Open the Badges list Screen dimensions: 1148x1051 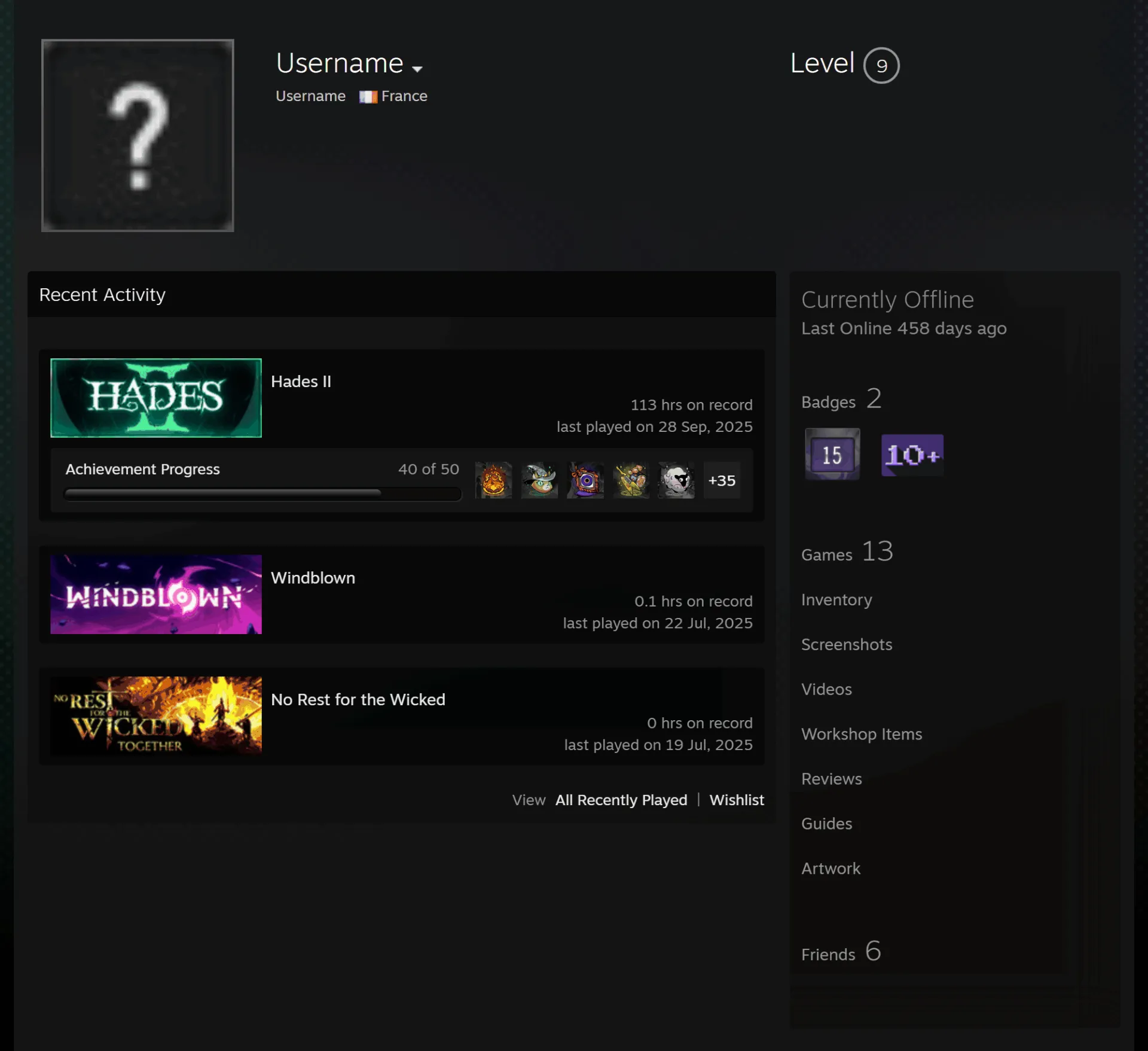point(841,400)
